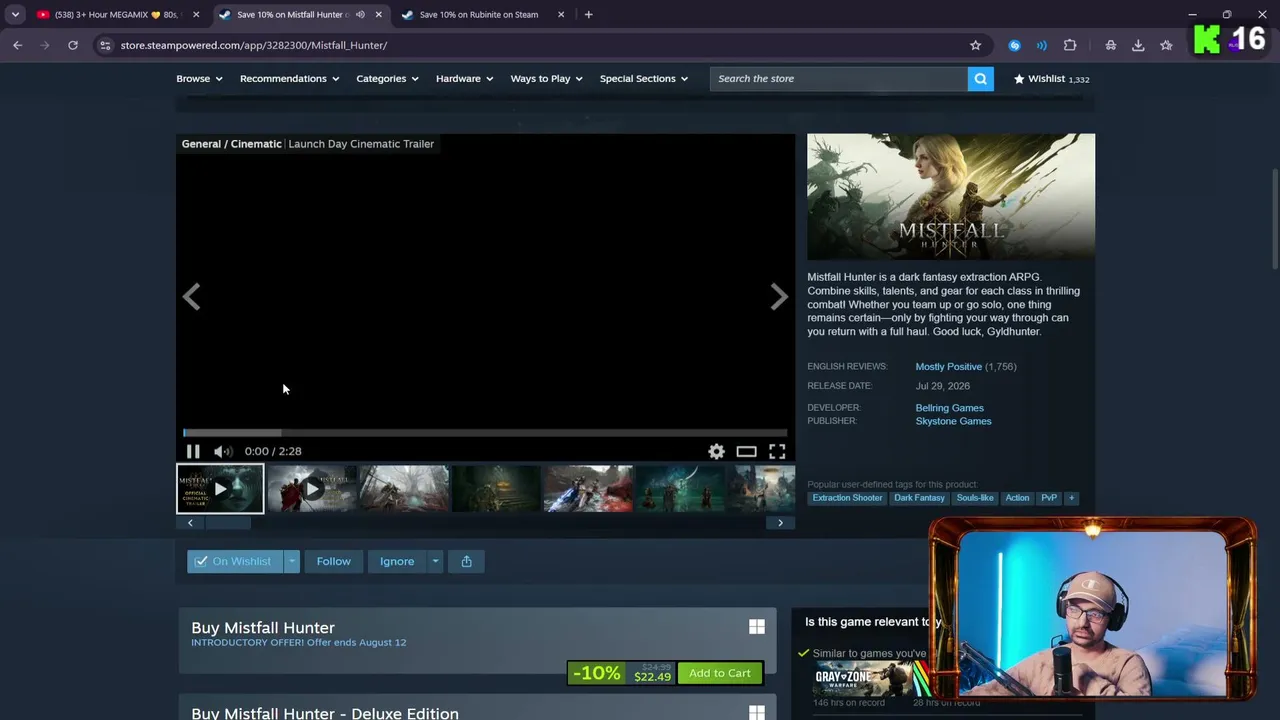Open the share icon button
This screenshot has height=720, width=1280.
[466, 561]
